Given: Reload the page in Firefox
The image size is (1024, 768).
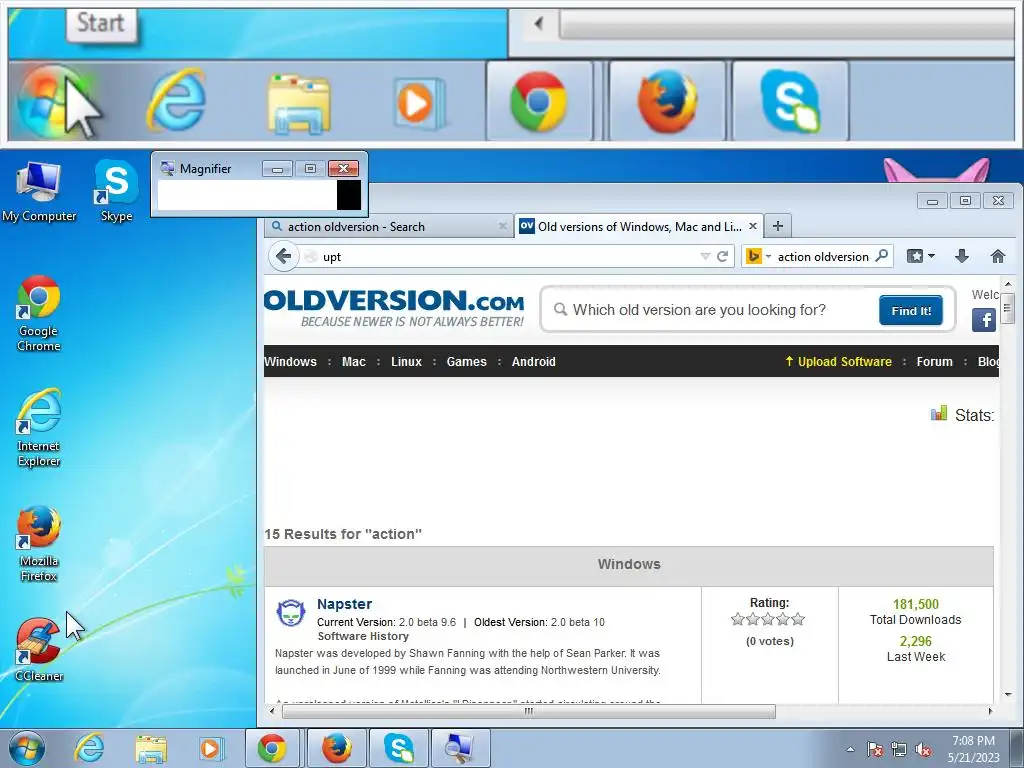Looking at the screenshot, I should coord(722,257).
